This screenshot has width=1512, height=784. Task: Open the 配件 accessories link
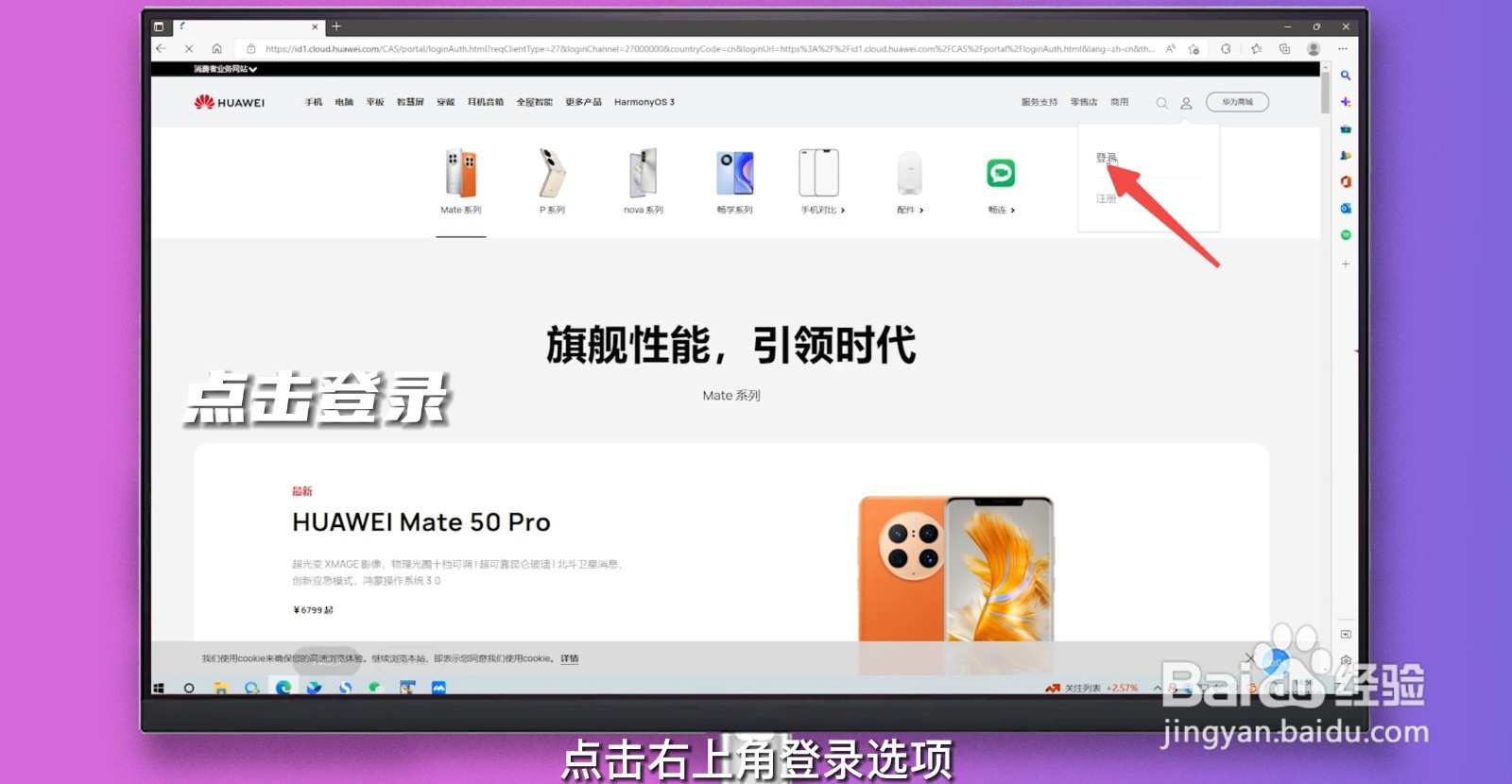click(910, 210)
